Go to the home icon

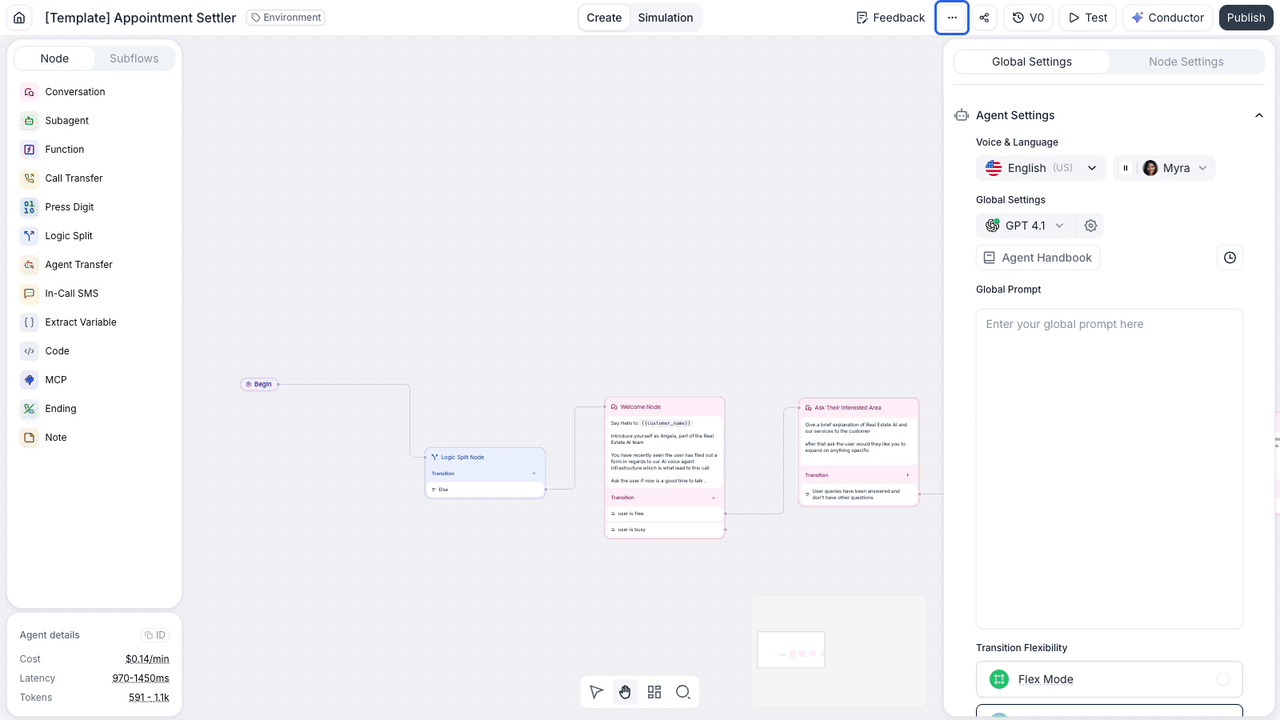coord(19,18)
